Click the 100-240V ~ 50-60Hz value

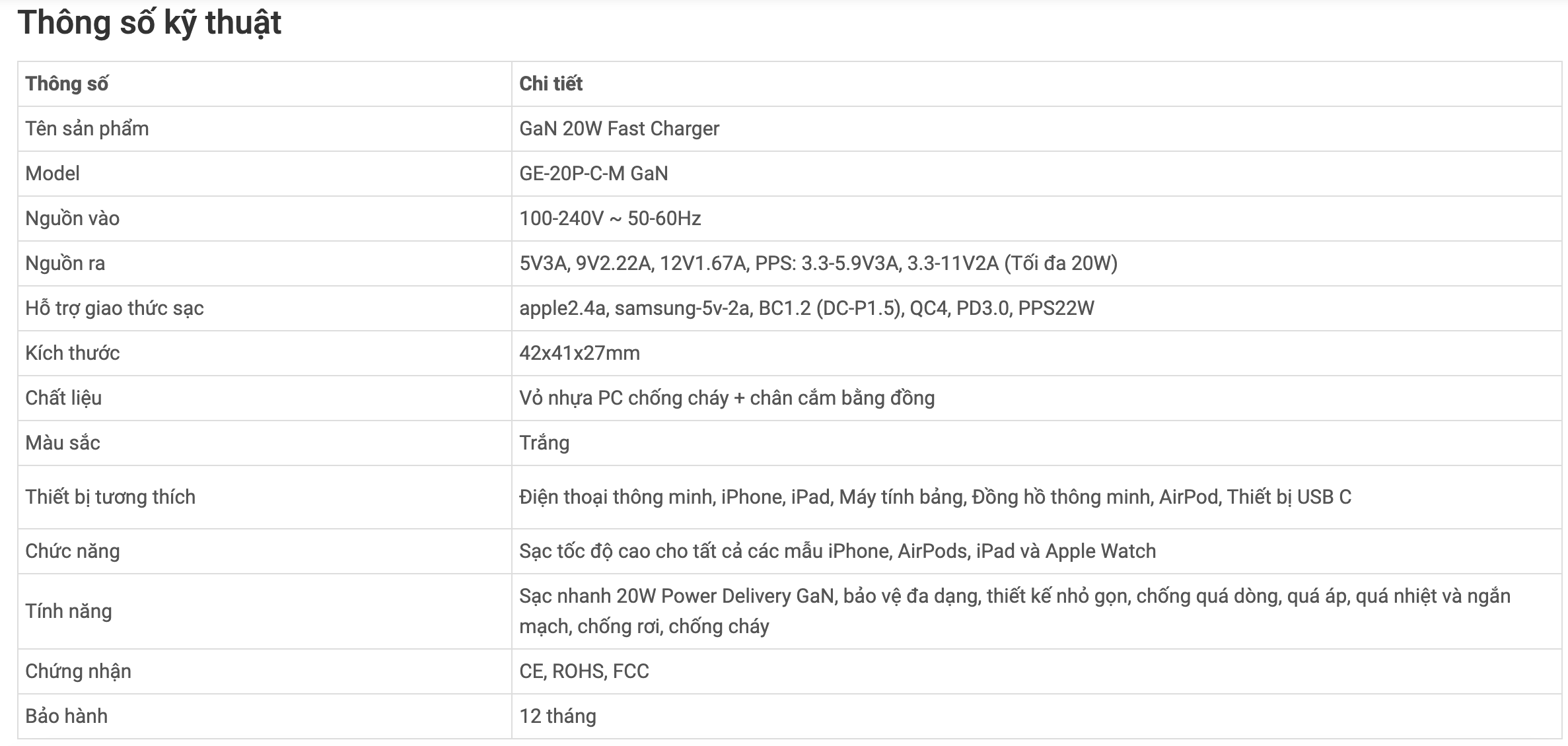click(x=610, y=219)
